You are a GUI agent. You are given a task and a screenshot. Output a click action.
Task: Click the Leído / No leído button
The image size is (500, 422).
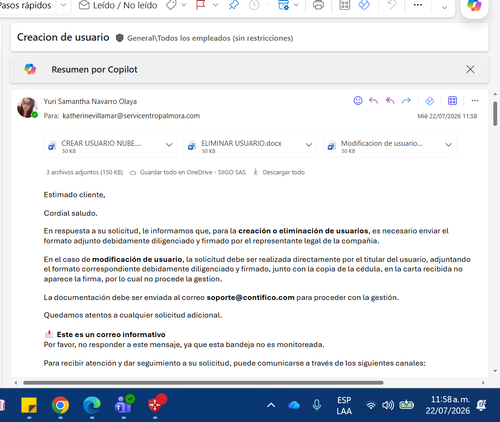[118, 5]
